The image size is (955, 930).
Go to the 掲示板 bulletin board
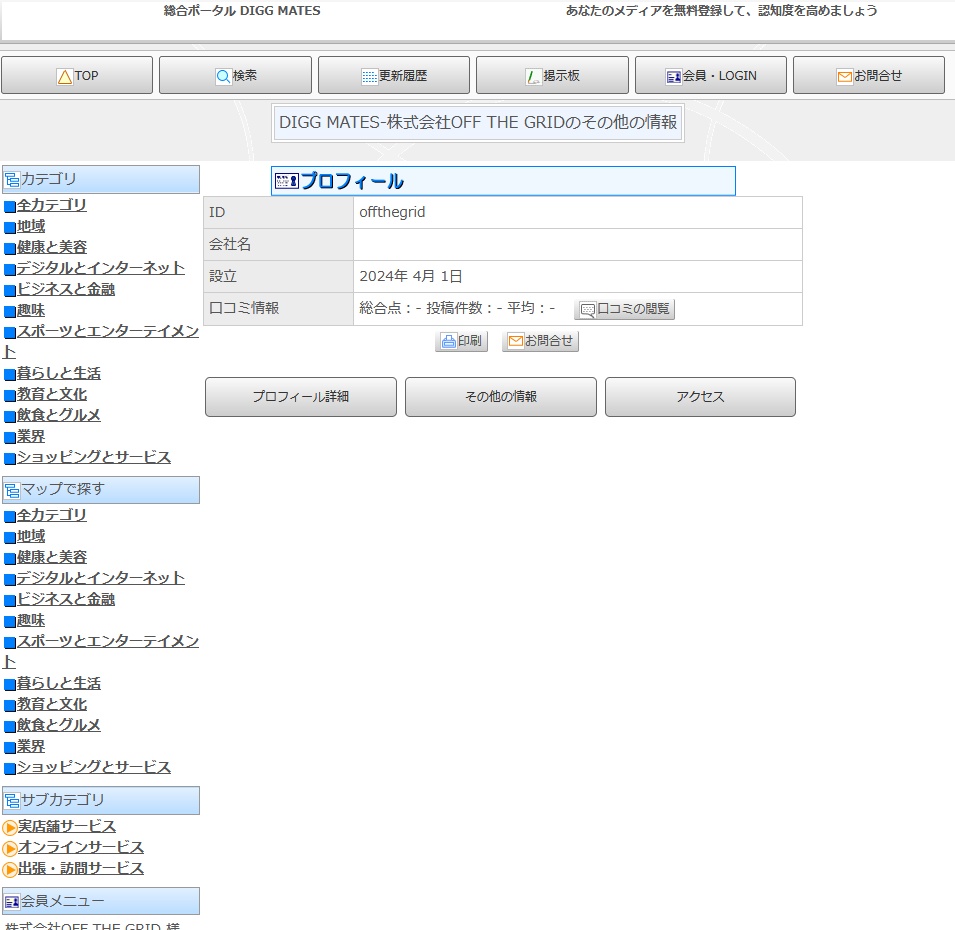point(552,76)
